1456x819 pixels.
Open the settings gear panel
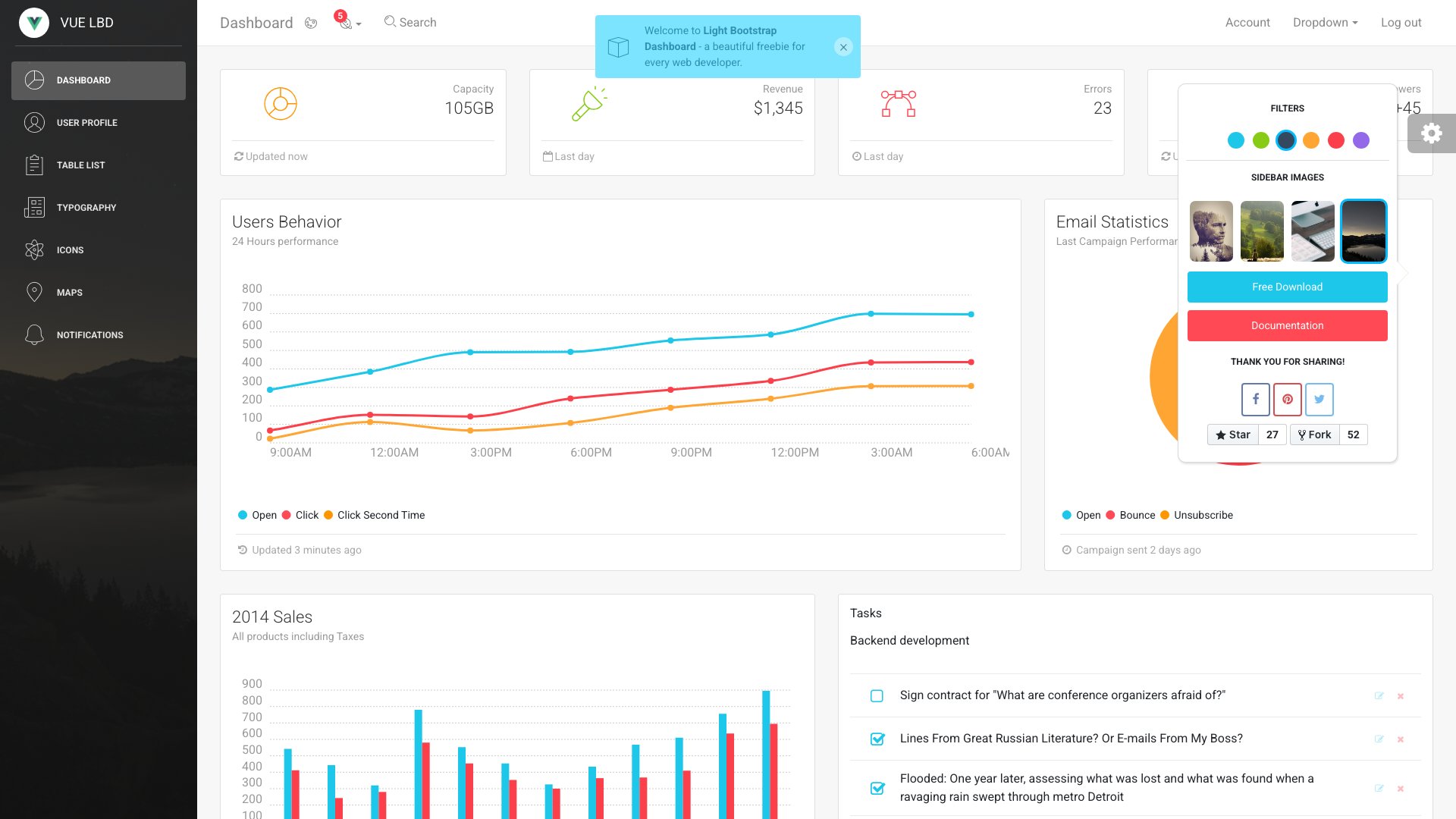(x=1432, y=133)
